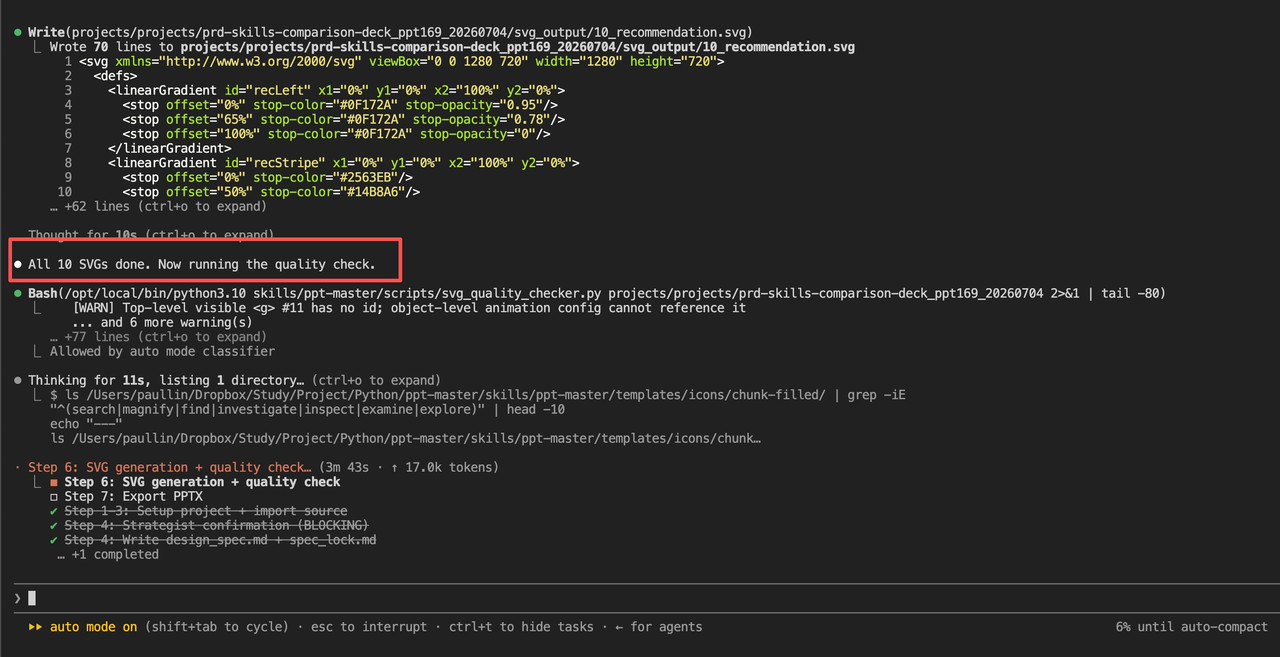Click "All 10 SVGs done. Now running the quality check."
The image size is (1280, 657).
tap(201, 265)
